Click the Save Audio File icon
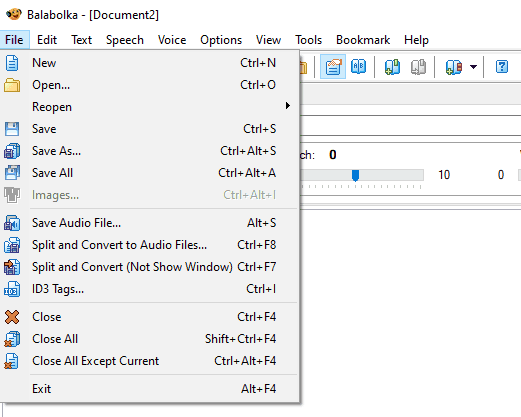The width and height of the screenshot is (521, 417). tap(12, 223)
